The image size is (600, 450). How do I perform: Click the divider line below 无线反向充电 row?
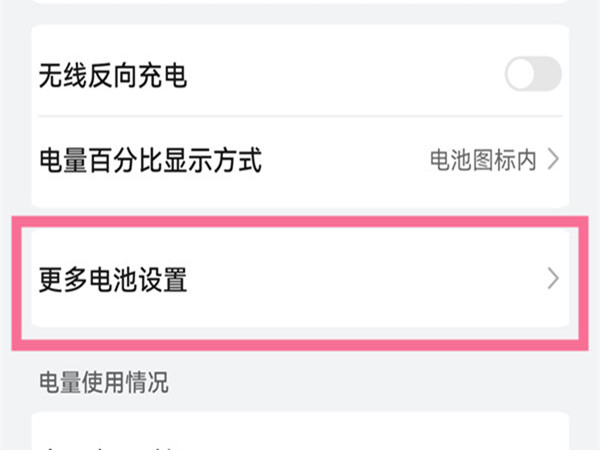click(x=300, y=116)
